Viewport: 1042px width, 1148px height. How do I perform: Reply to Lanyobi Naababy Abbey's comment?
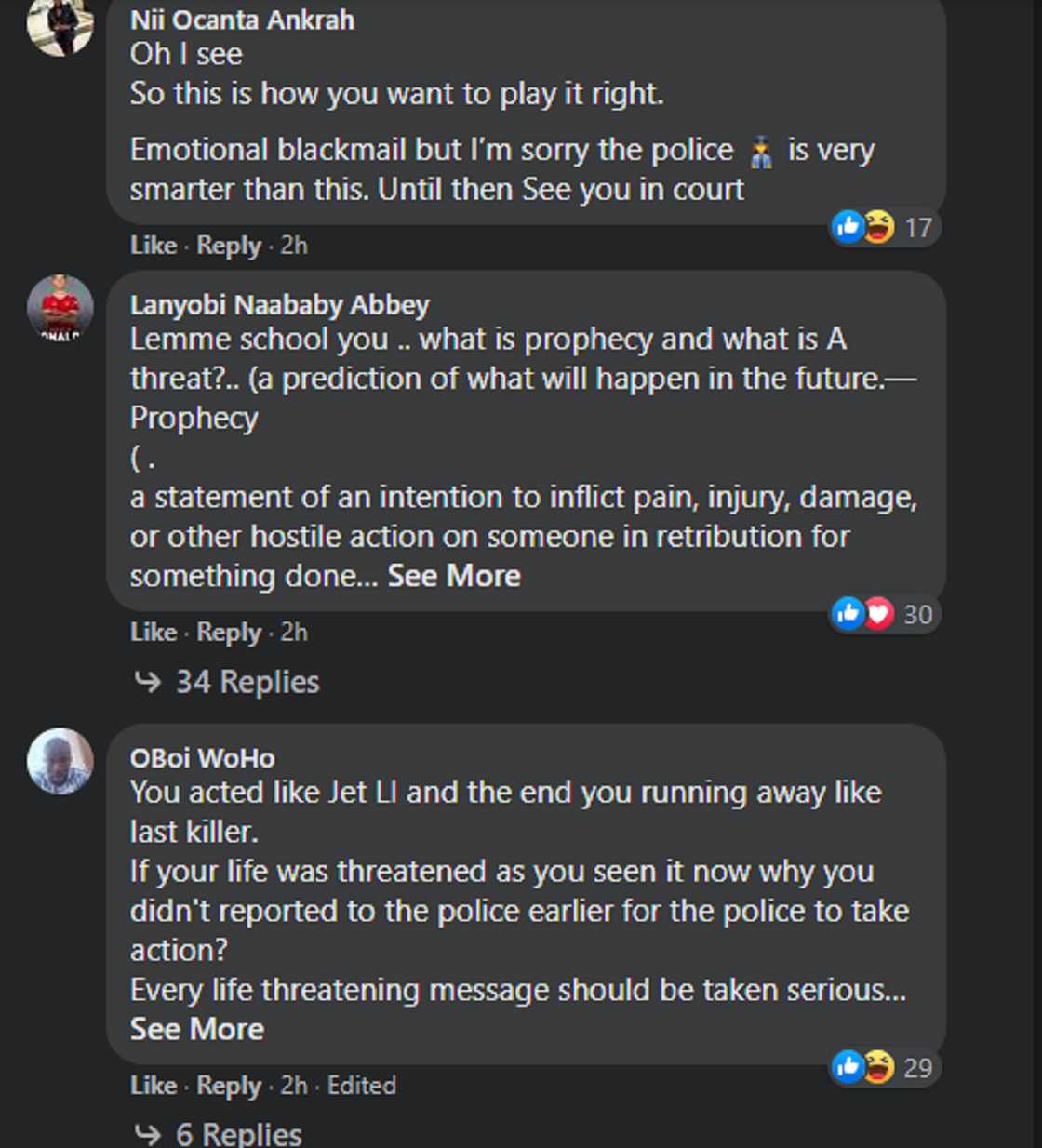pyautogui.click(x=229, y=633)
